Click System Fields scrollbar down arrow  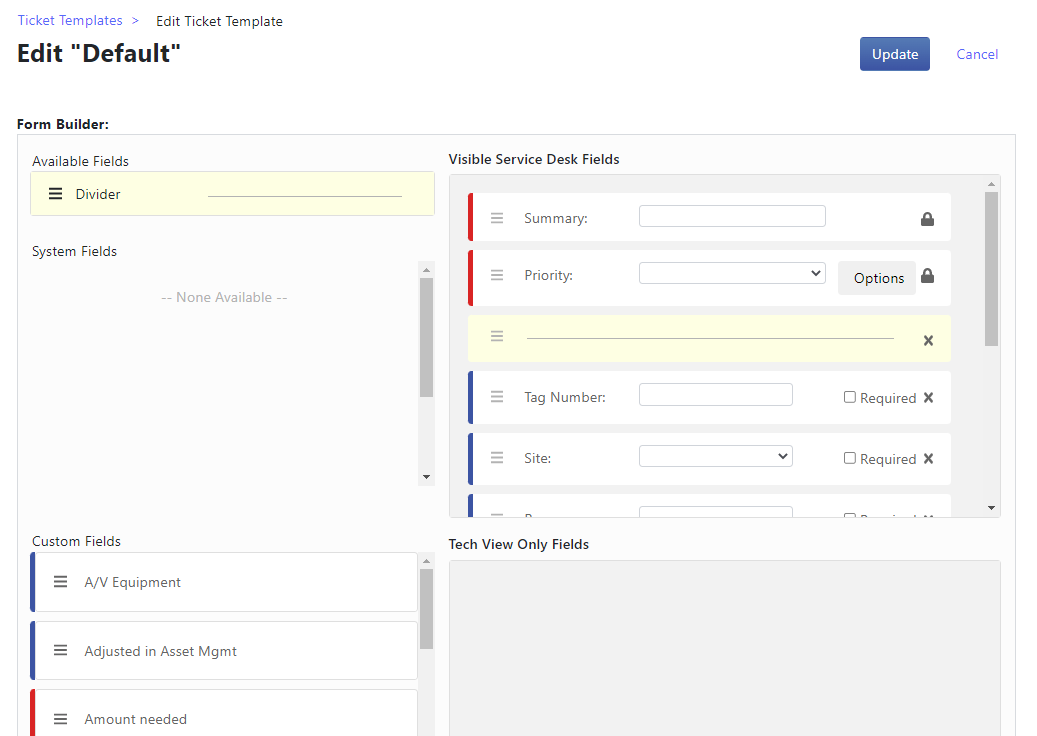427,477
